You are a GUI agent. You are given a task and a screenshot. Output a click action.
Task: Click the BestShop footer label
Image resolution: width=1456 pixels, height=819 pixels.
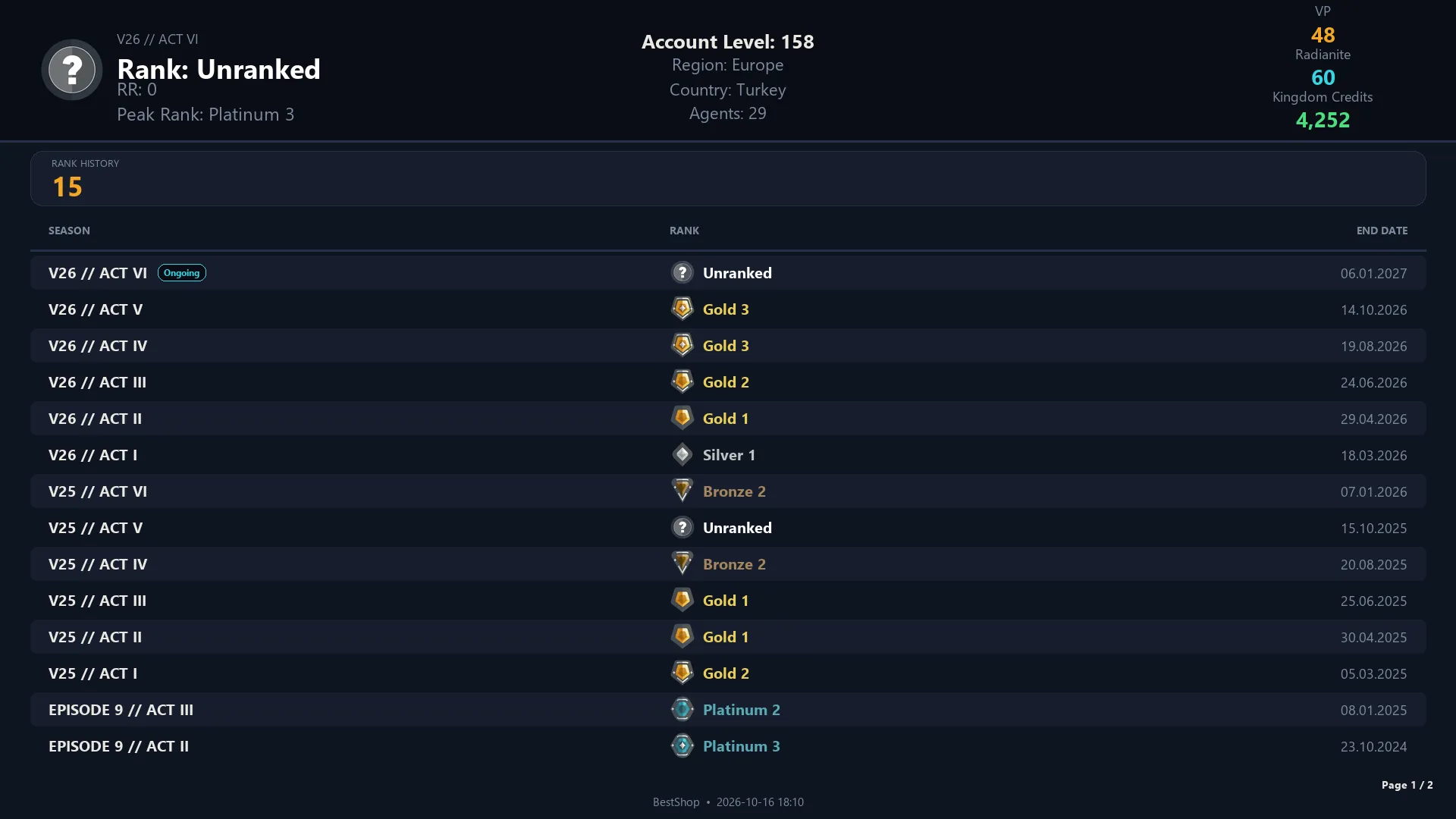click(x=676, y=802)
